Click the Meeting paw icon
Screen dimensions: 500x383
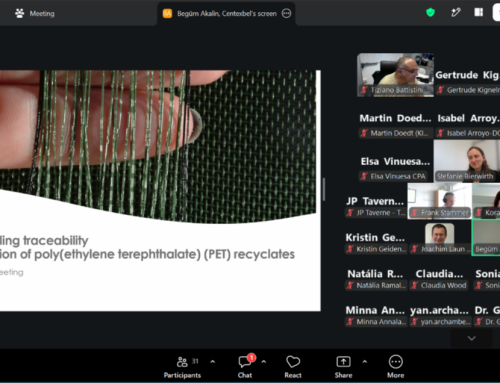tap(19, 13)
